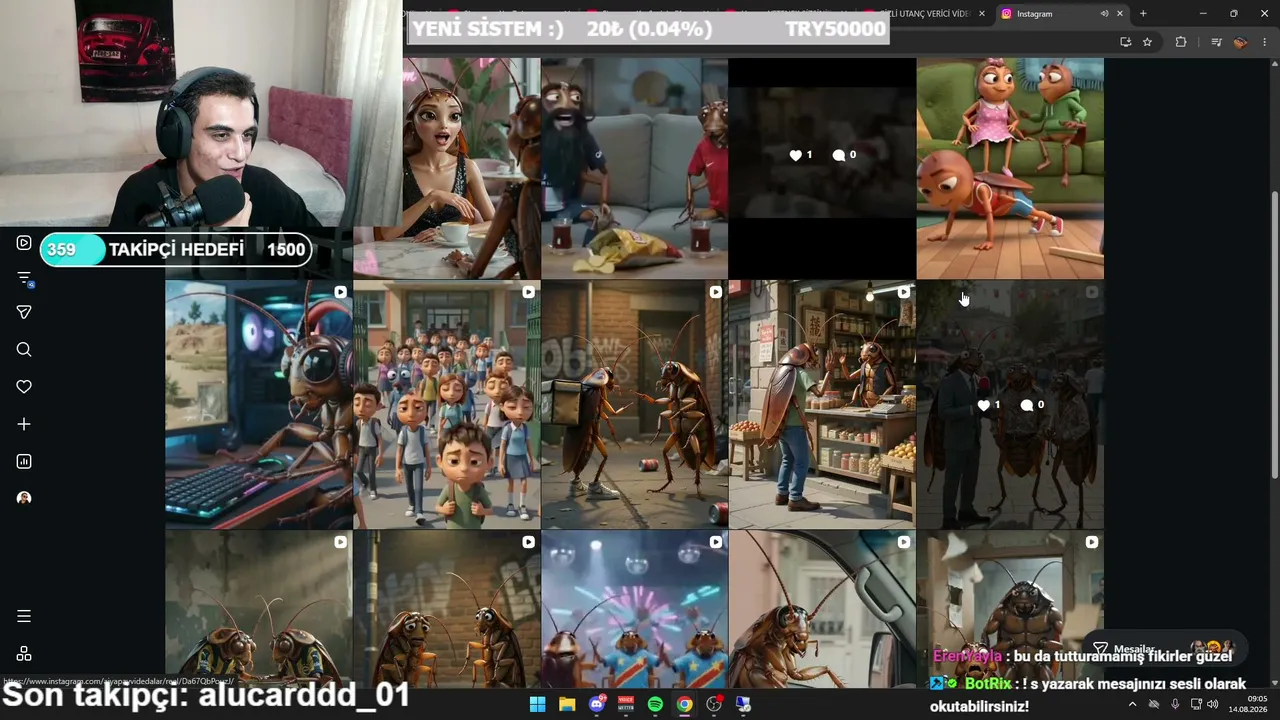1280x720 pixels.
Task: Open the cockroach in car window reel
Action: 822,609
